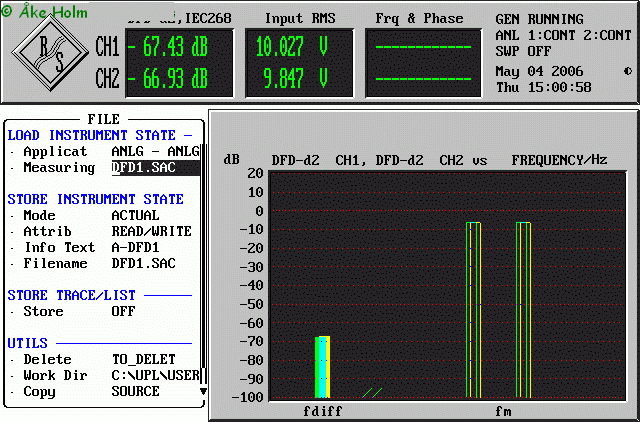The height and width of the screenshot is (422, 640).
Task: Click the FREQUENCY/Hz graph title
Action: pos(559,160)
